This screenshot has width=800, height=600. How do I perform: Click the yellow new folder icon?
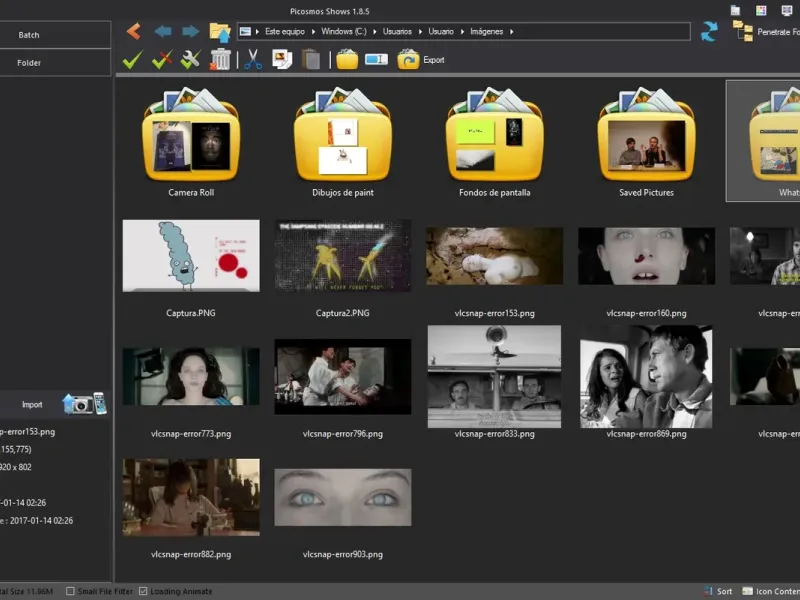347,60
